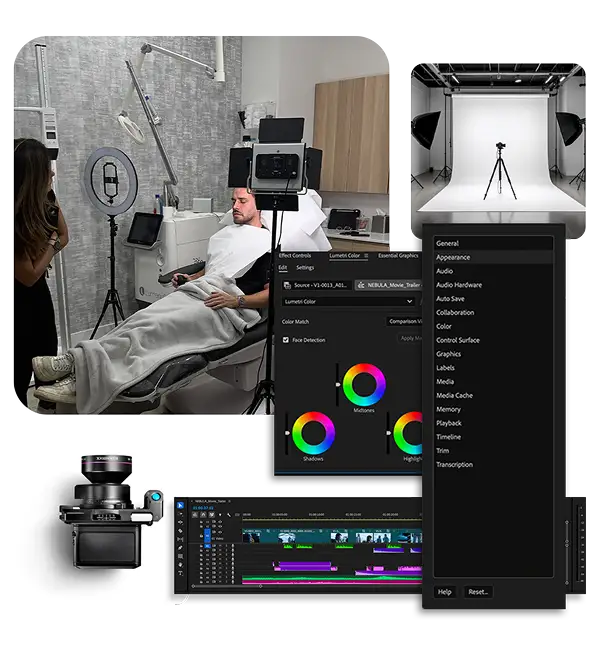Click the Reset... button in preferences

[478, 592]
